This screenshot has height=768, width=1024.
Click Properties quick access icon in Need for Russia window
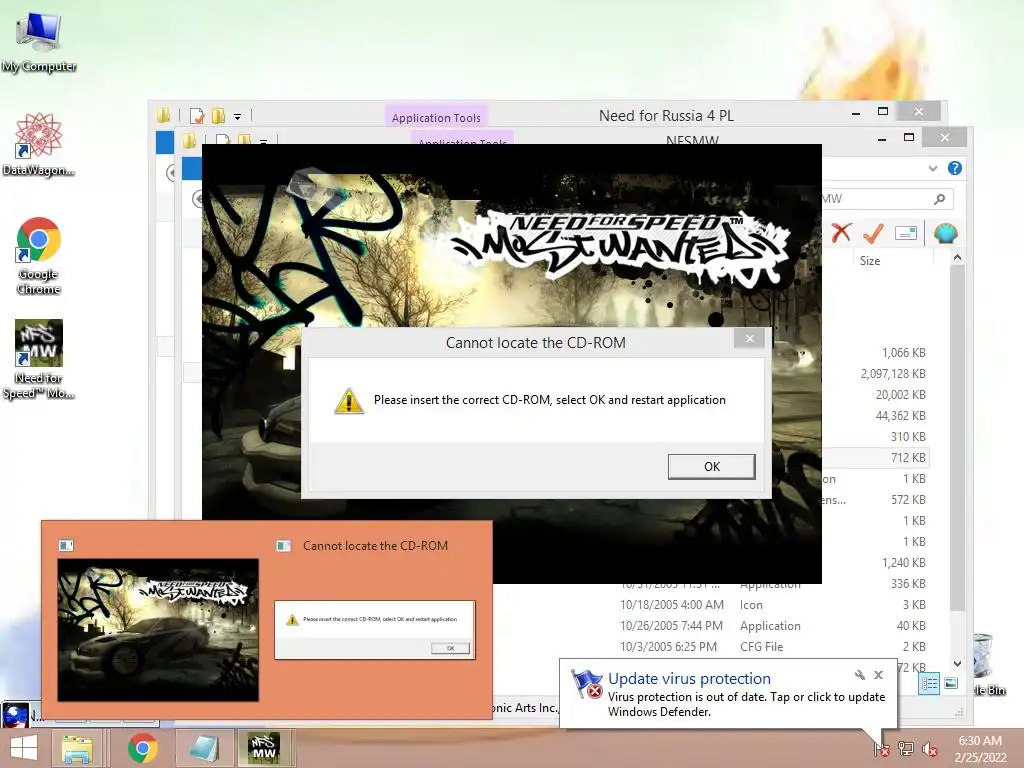click(197, 116)
